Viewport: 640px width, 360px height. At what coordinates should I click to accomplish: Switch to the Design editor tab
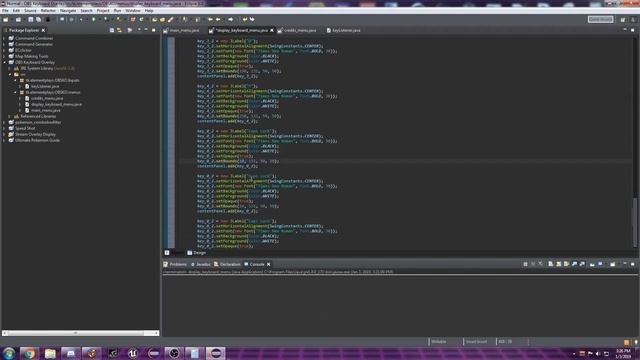197,253
